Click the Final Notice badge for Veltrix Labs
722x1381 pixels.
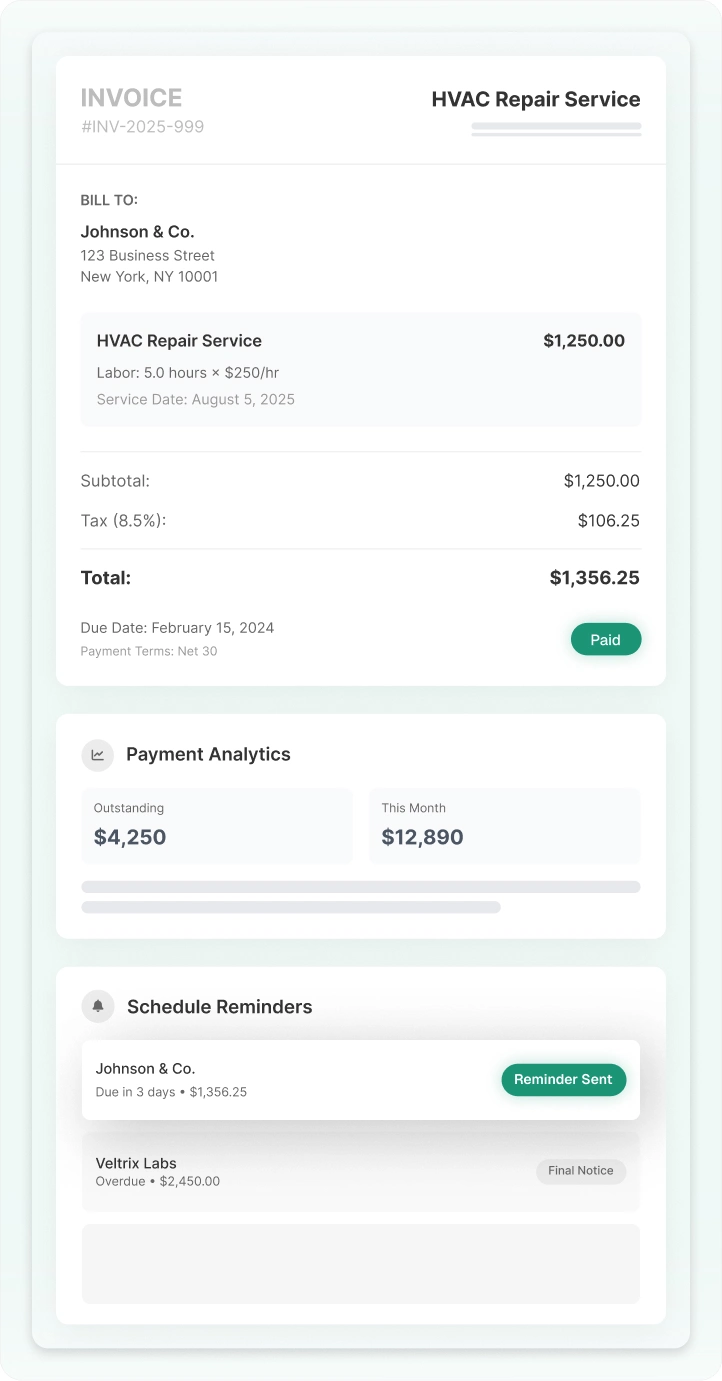pos(581,1171)
